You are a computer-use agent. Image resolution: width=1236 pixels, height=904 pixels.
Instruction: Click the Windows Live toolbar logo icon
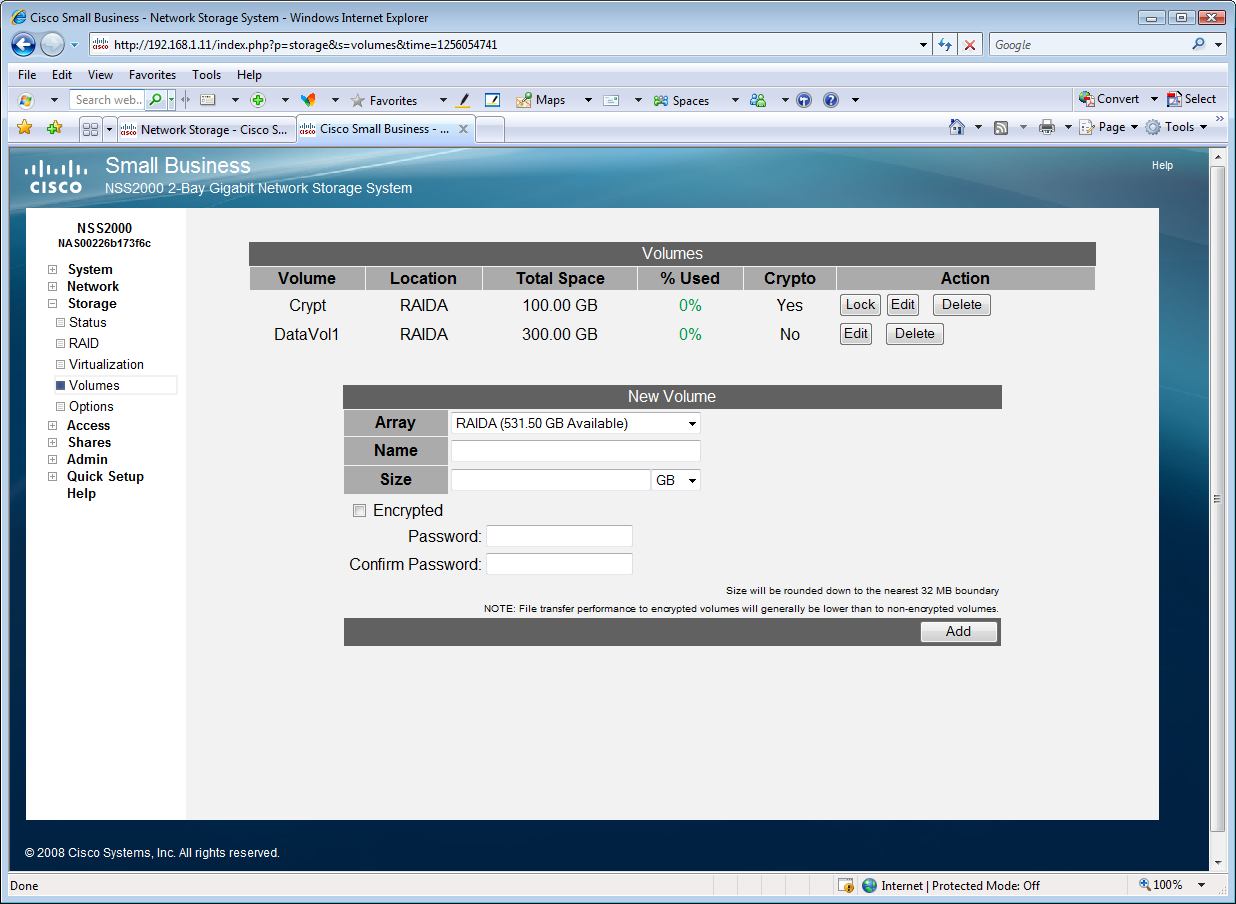click(x=26, y=100)
